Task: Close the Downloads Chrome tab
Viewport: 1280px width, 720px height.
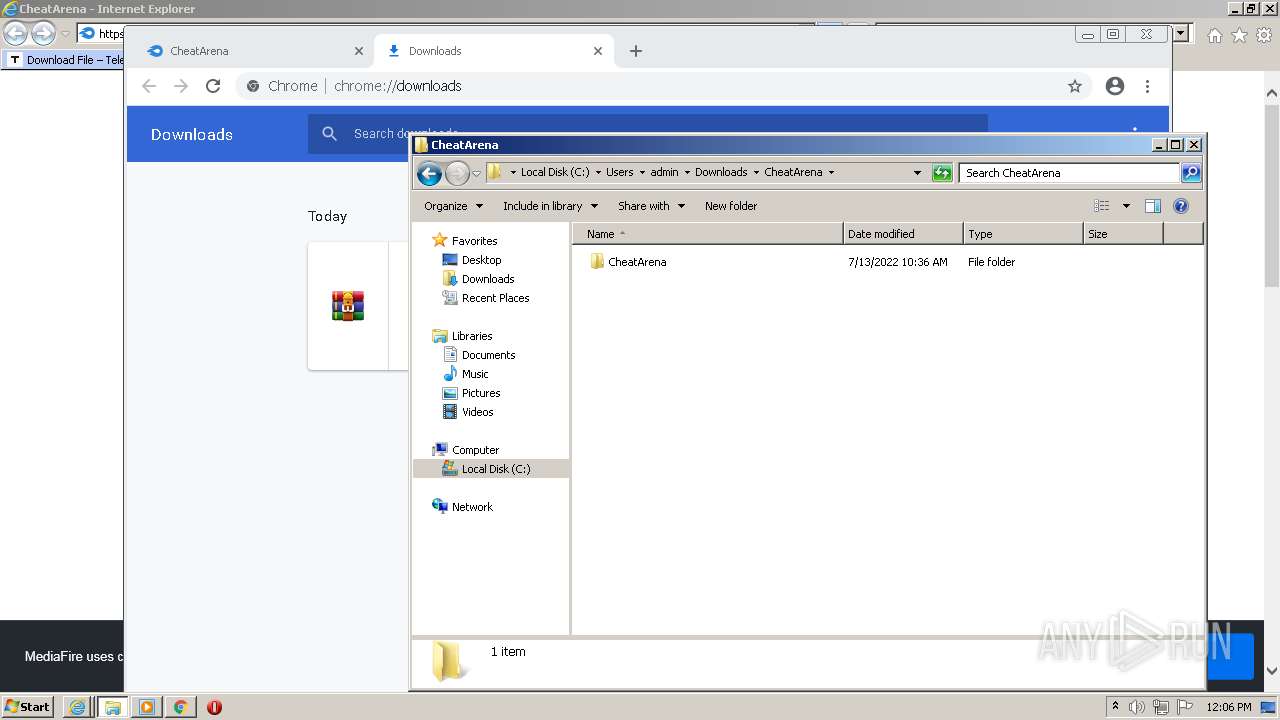Action: 598,51
